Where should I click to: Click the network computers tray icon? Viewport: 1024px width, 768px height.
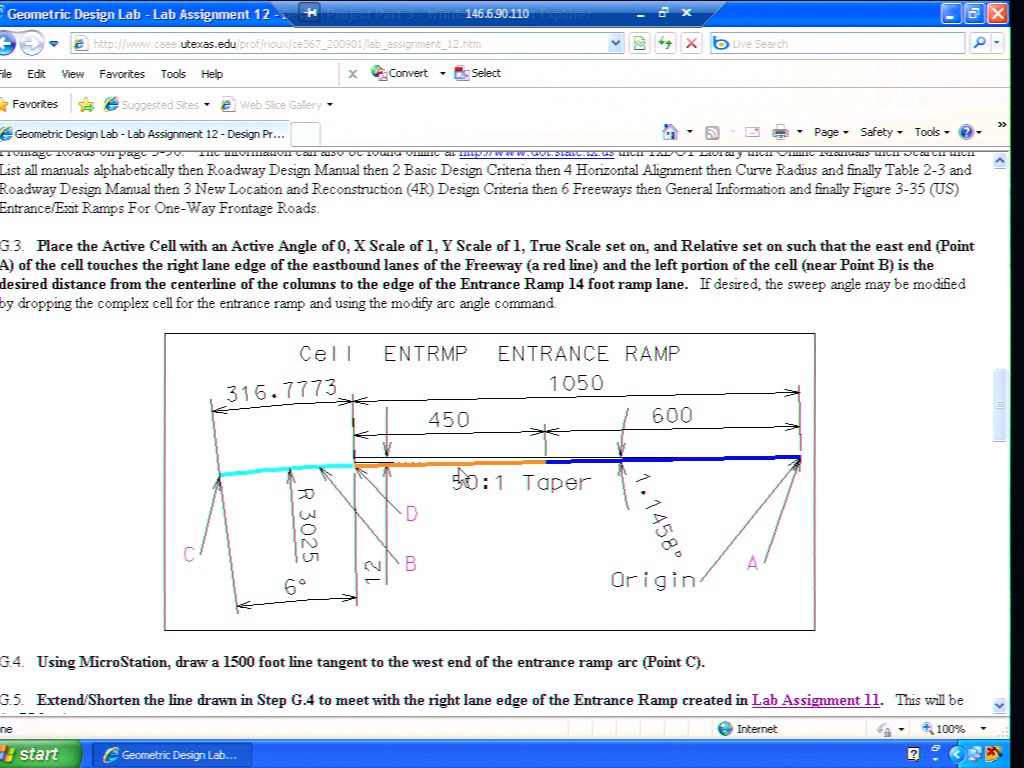pos(976,755)
